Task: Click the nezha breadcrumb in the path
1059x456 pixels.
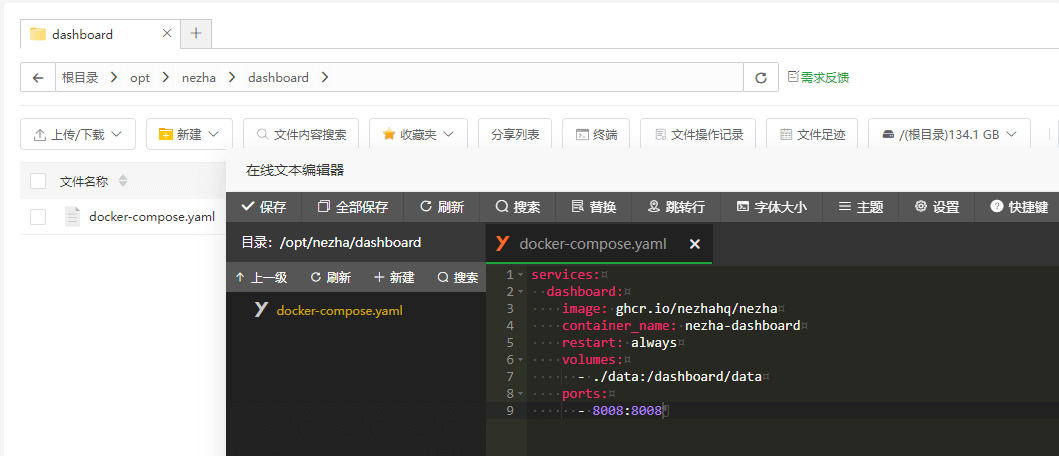Action: (198, 77)
